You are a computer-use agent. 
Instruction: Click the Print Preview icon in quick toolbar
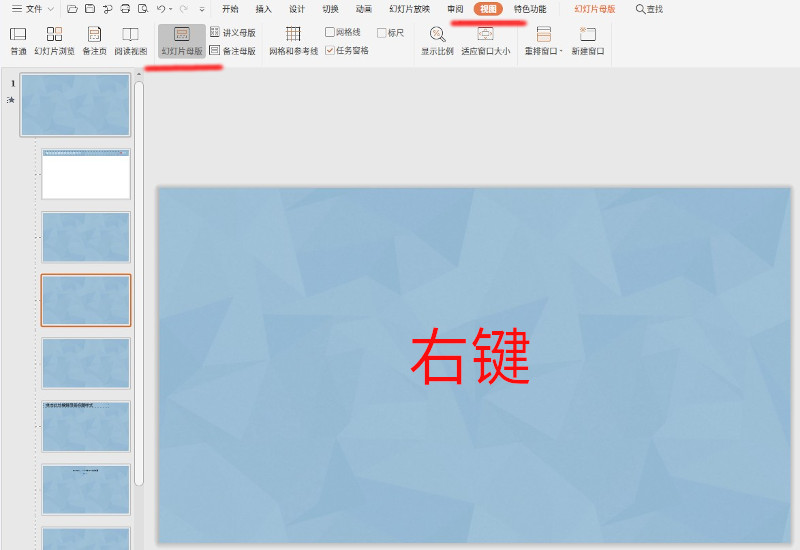point(143,9)
